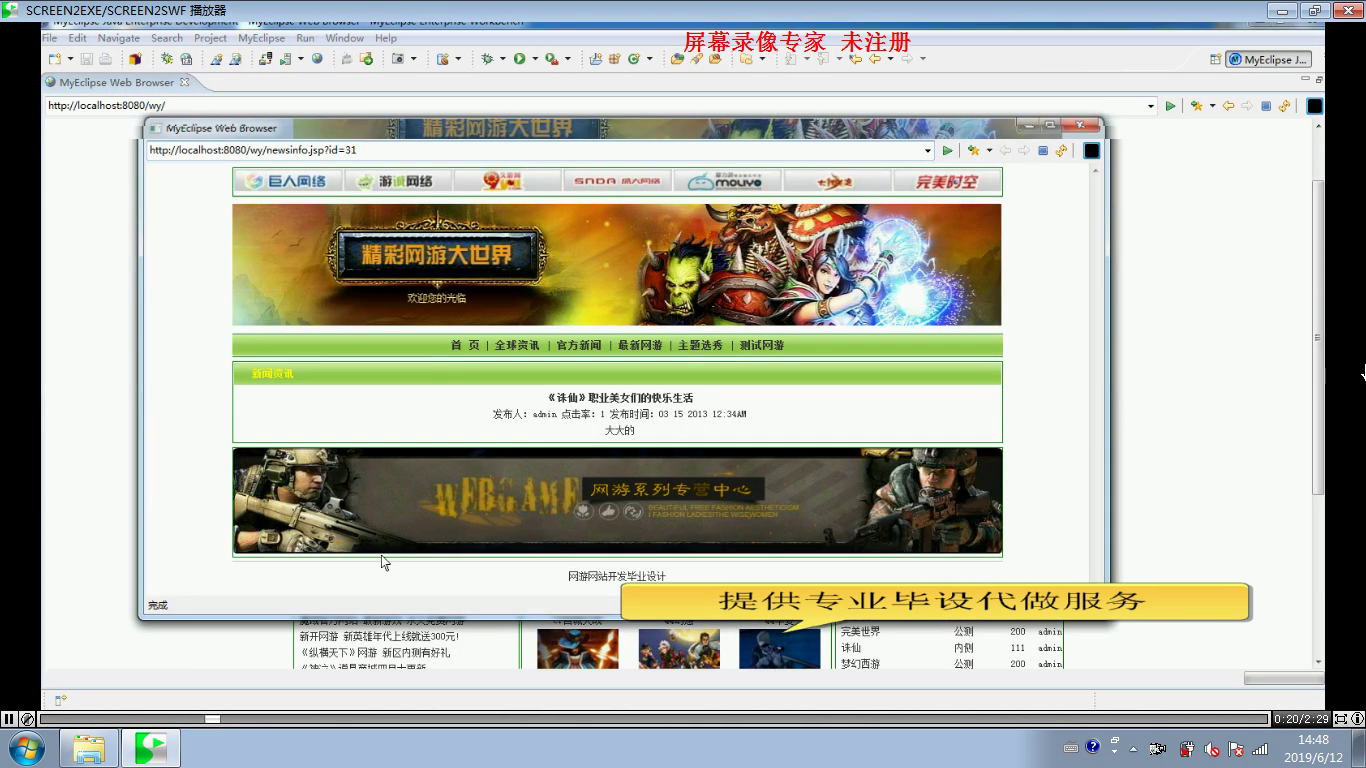Open the 测试网游 navigation link
This screenshot has width=1366, height=768.
click(762, 345)
